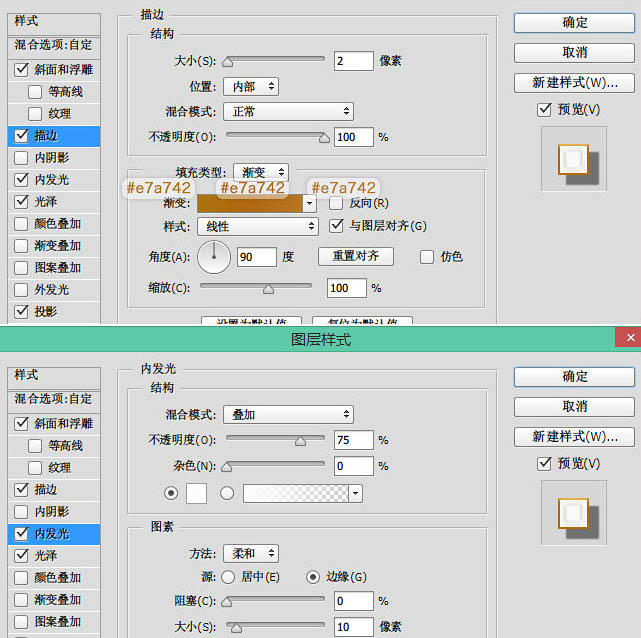This screenshot has height=638, width=641.
Task: Click 重置对齐 button
Action: click(356, 257)
